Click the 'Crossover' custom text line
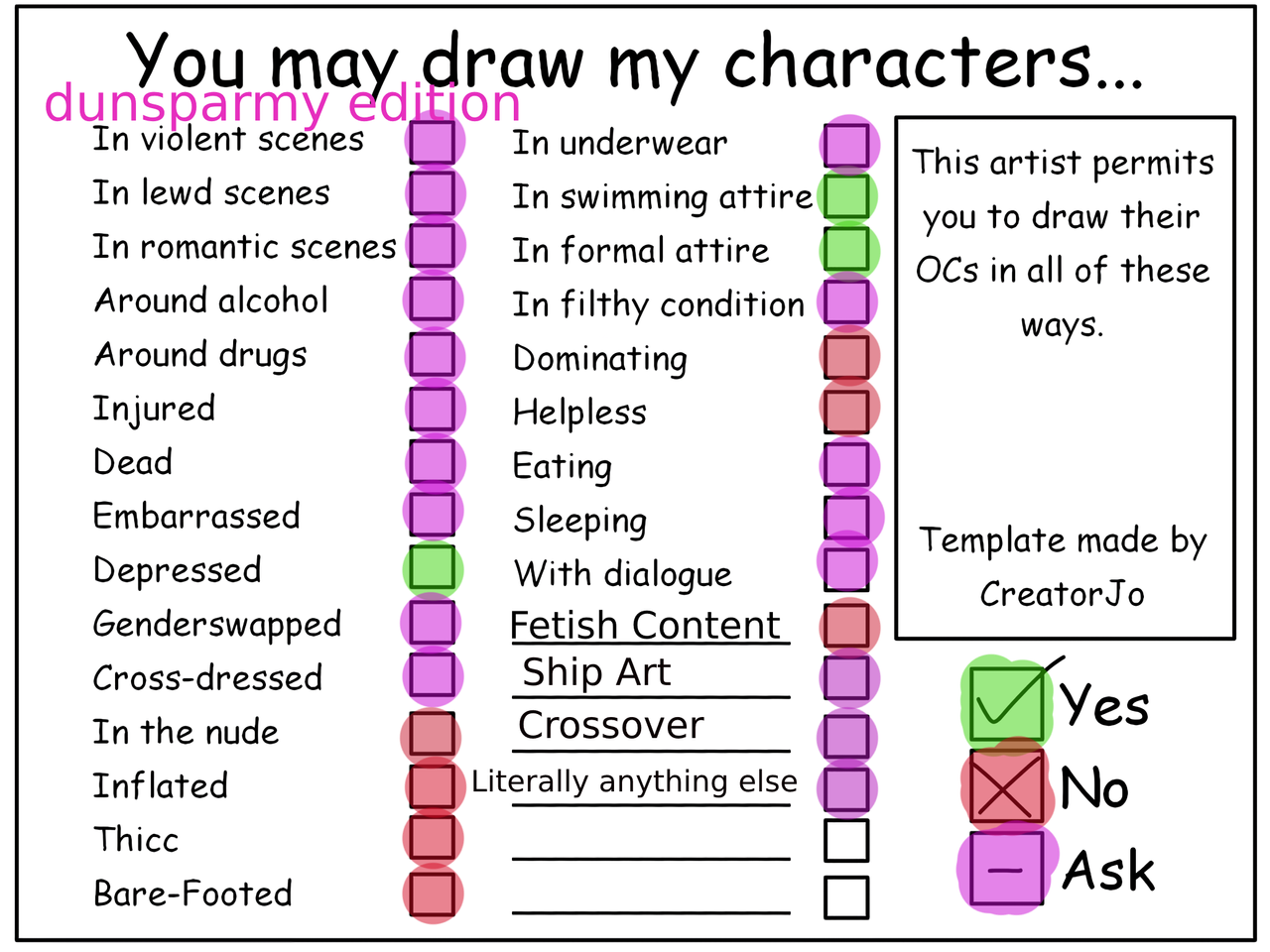 click(651, 727)
